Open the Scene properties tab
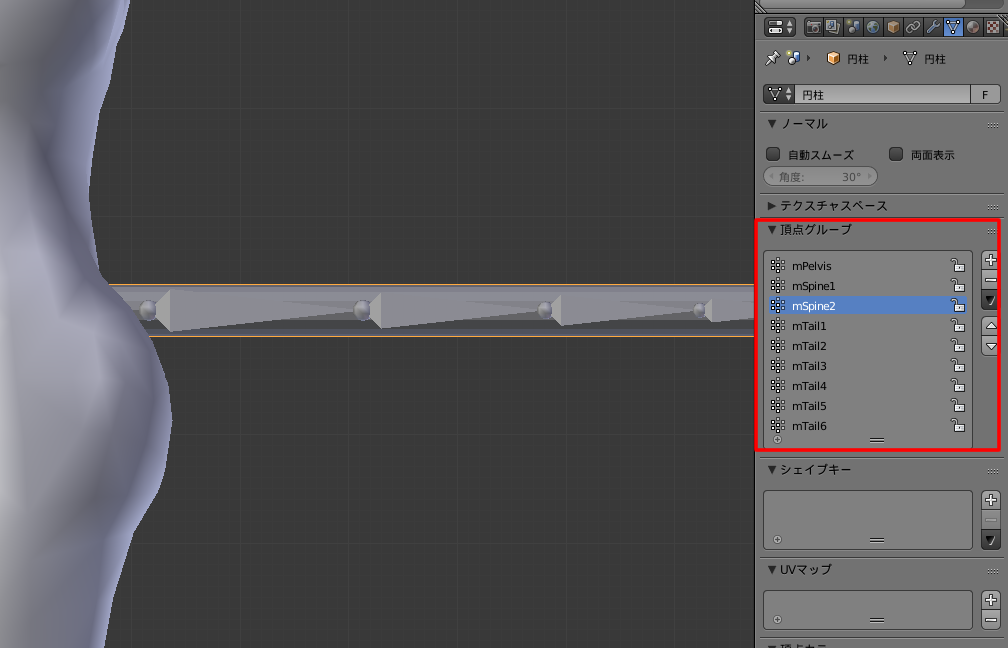 coord(853,27)
